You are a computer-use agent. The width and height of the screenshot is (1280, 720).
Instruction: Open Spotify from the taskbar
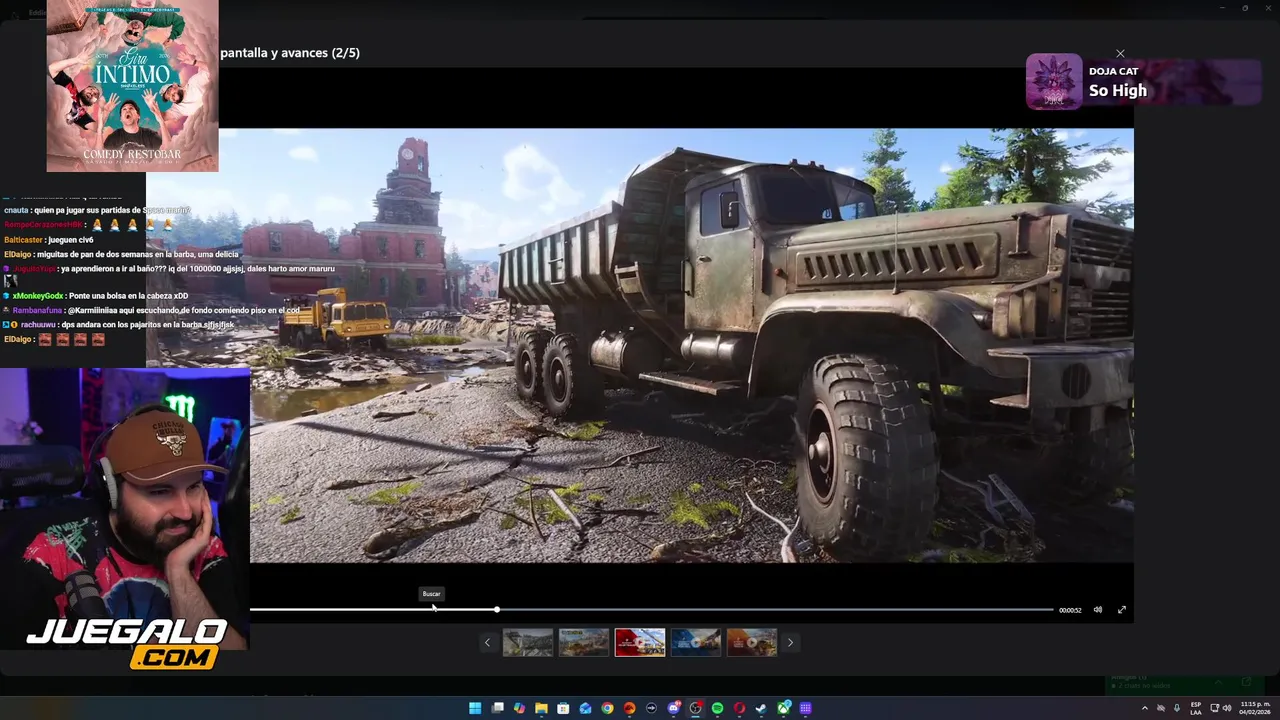[x=717, y=708]
